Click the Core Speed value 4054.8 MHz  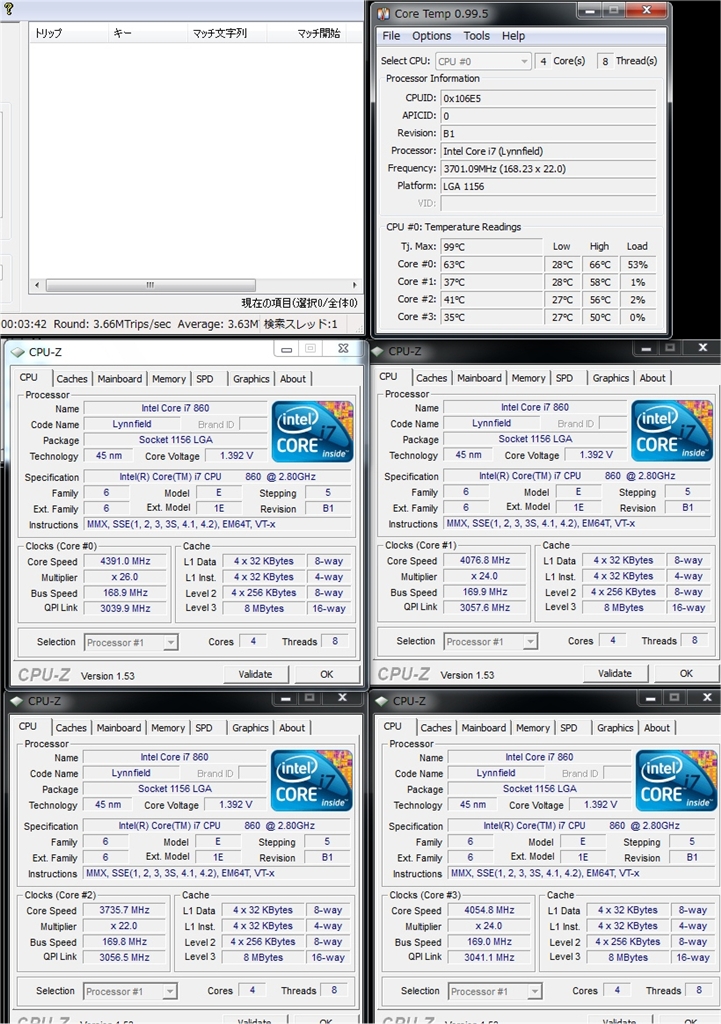489,910
